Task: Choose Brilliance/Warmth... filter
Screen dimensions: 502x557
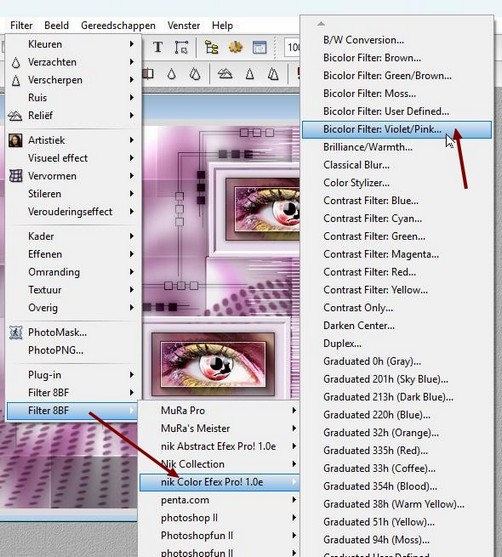Action: tap(397, 147)
